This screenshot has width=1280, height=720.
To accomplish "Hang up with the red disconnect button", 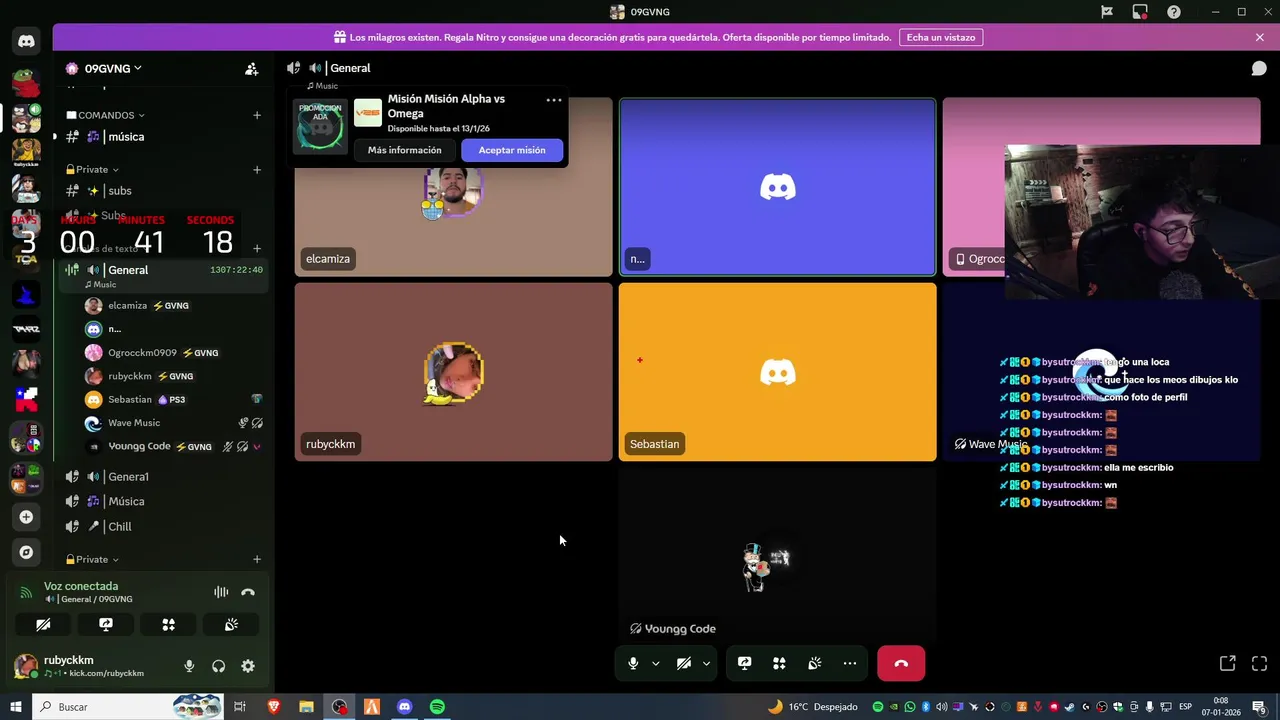I will coord(901,663).
